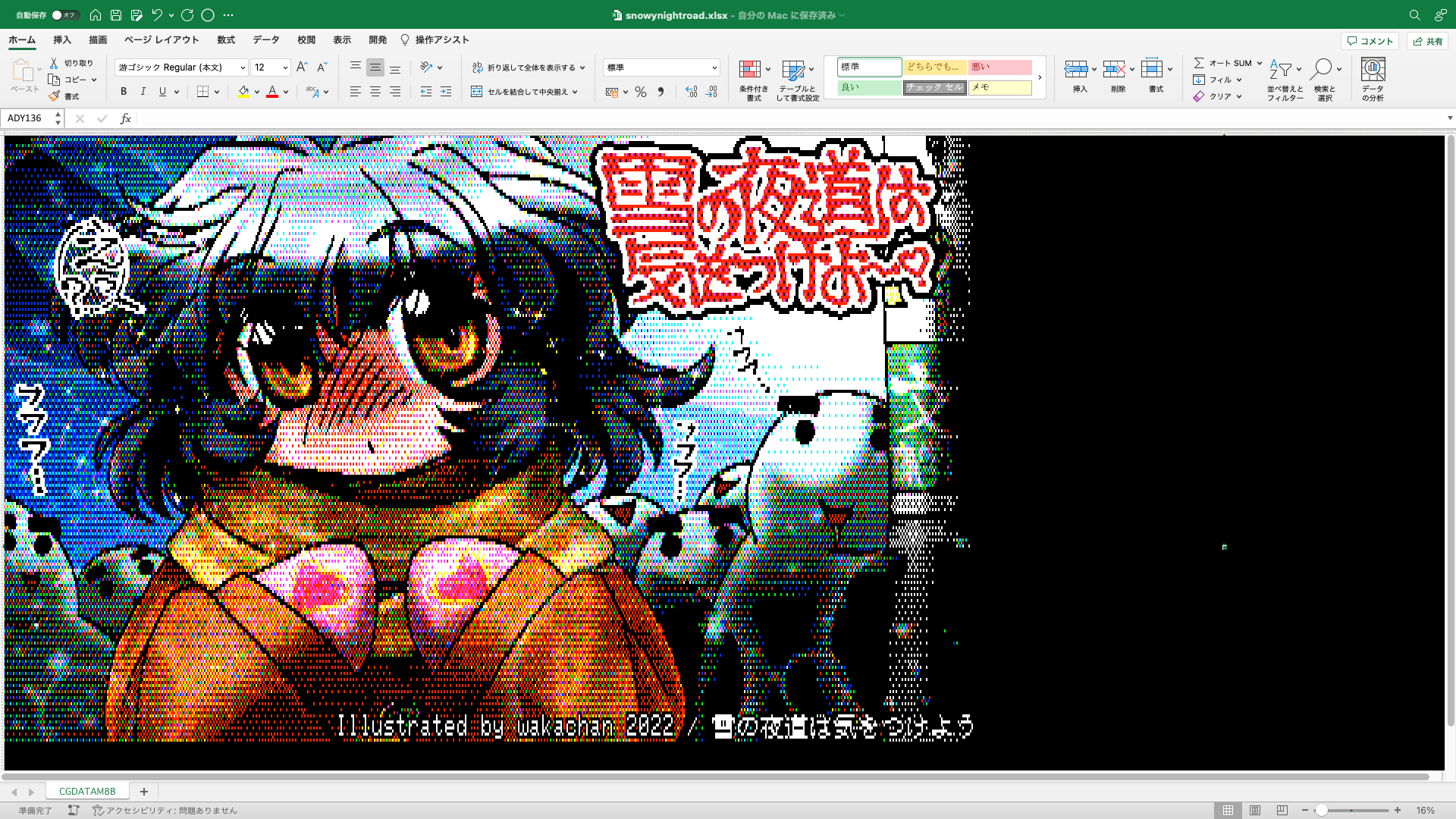
Task: Click the Undo arrow icon
Action: [x=157, y=15]
